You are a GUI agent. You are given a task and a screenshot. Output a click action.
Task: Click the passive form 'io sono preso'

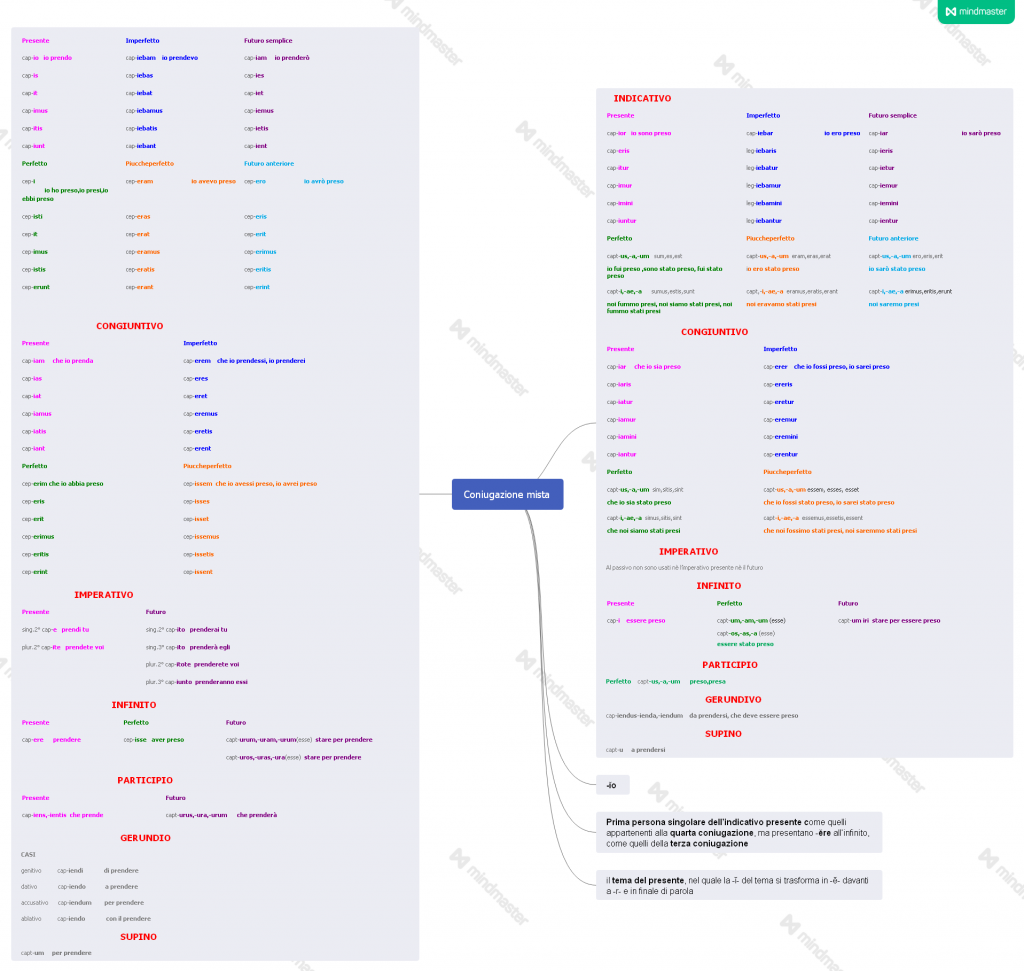[x=651, y=133]
